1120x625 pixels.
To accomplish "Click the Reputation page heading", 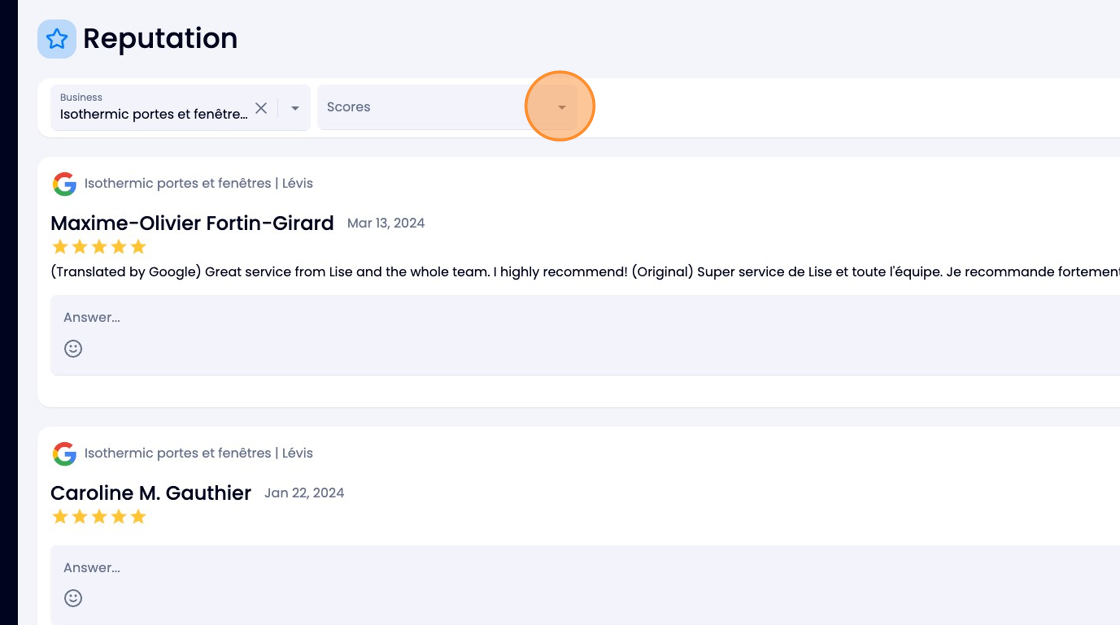I will click(160, 39).
